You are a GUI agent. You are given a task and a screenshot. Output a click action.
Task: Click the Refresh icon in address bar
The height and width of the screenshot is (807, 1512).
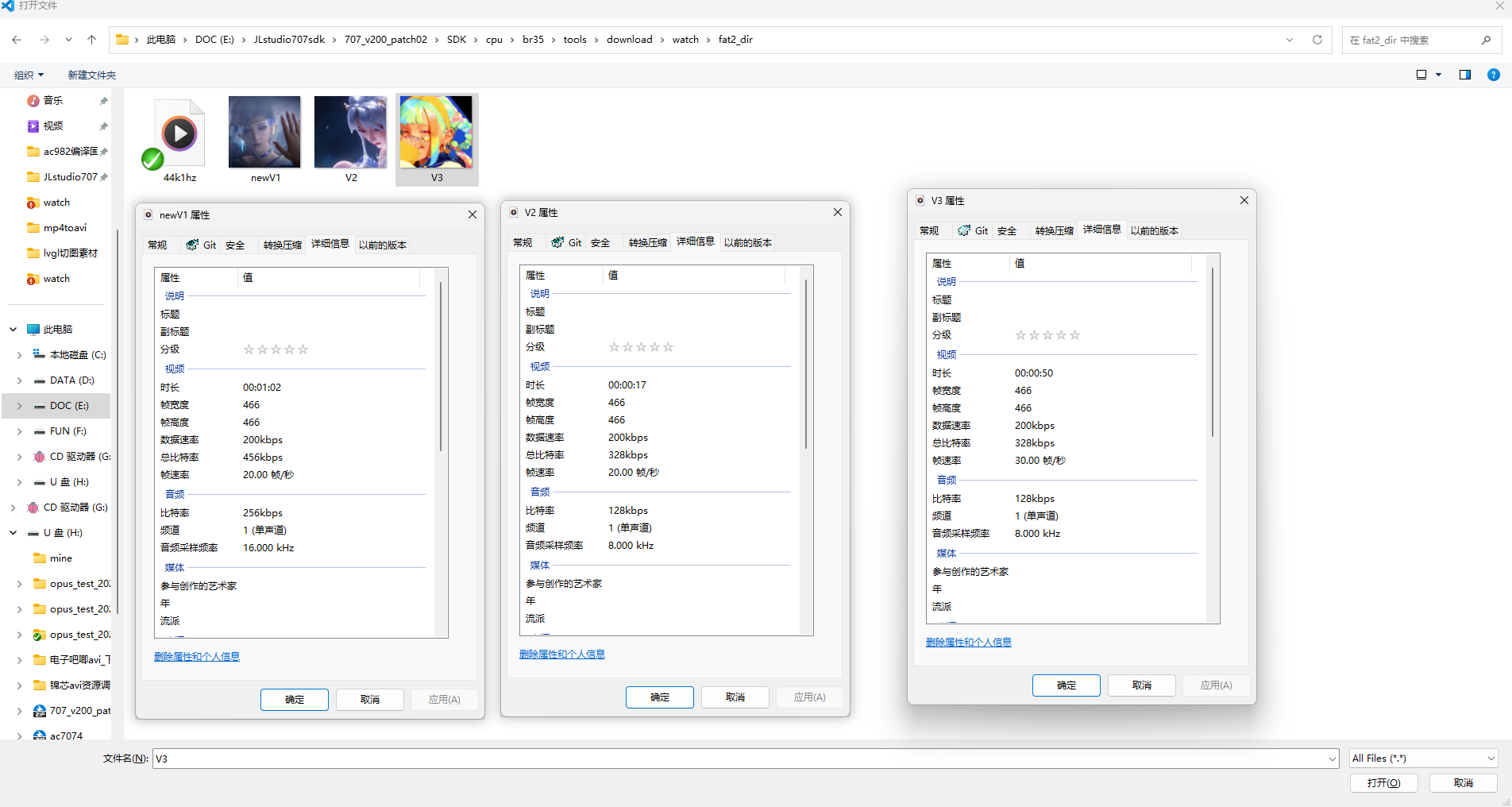pyautogui.click(x=1317, y=40)
